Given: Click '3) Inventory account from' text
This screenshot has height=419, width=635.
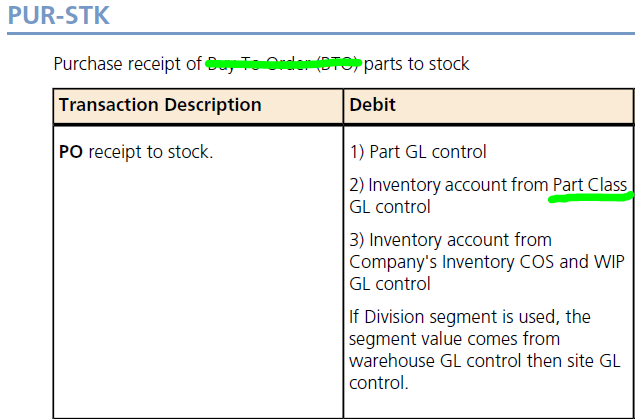Looking at the screenshot, I should [450, 240].
